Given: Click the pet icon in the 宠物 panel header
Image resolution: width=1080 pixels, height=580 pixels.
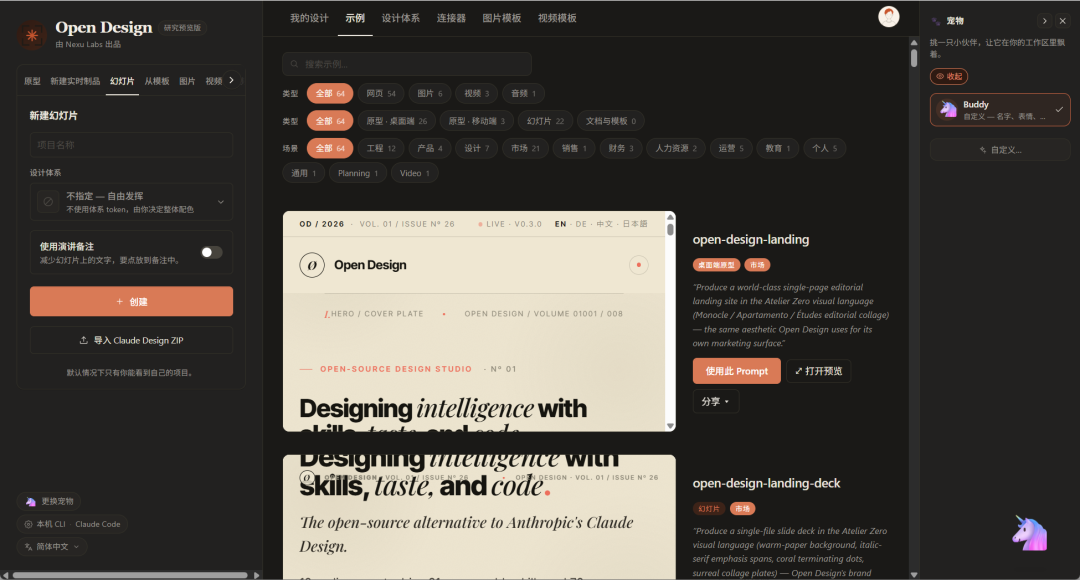Looking at the screenshot, I should coord(936,21).
